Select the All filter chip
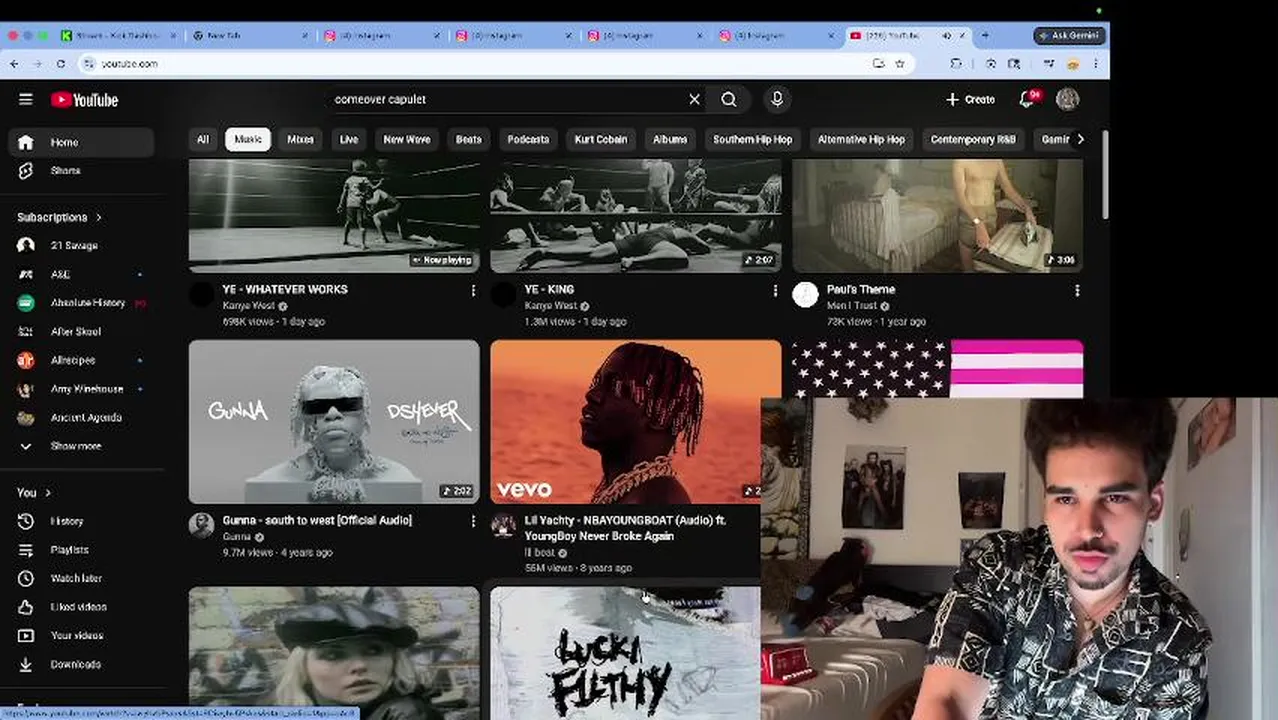1278x720 pixels. point(203,139)
